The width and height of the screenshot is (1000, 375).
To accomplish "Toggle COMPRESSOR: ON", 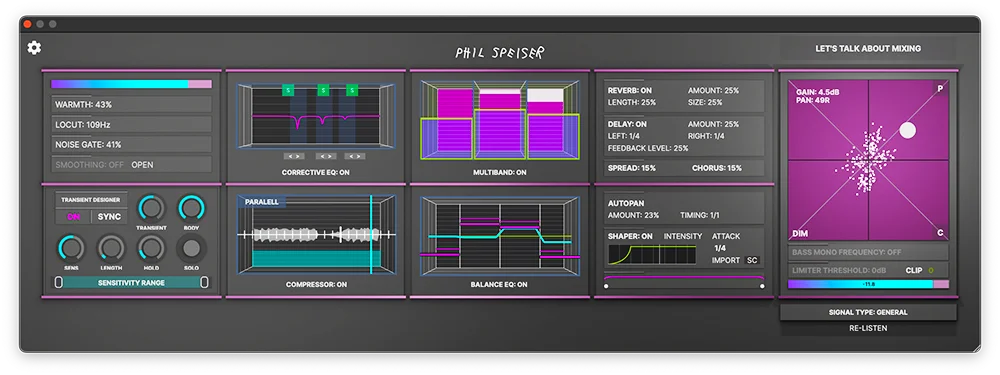I will [316, 284].
